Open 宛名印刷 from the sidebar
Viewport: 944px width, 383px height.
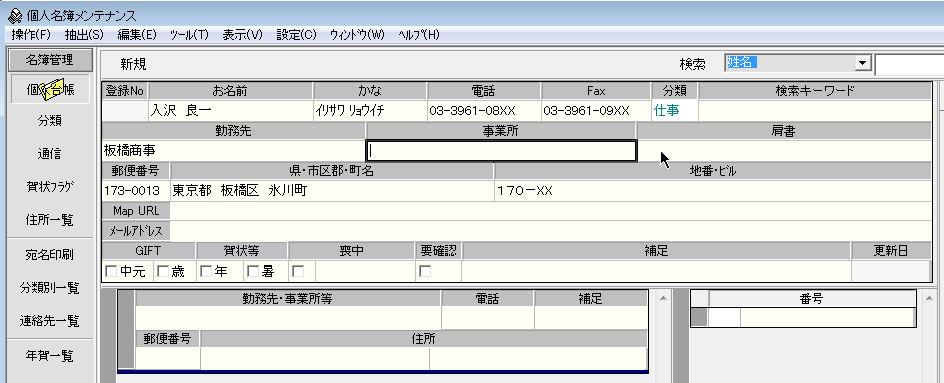pos(50,255)
